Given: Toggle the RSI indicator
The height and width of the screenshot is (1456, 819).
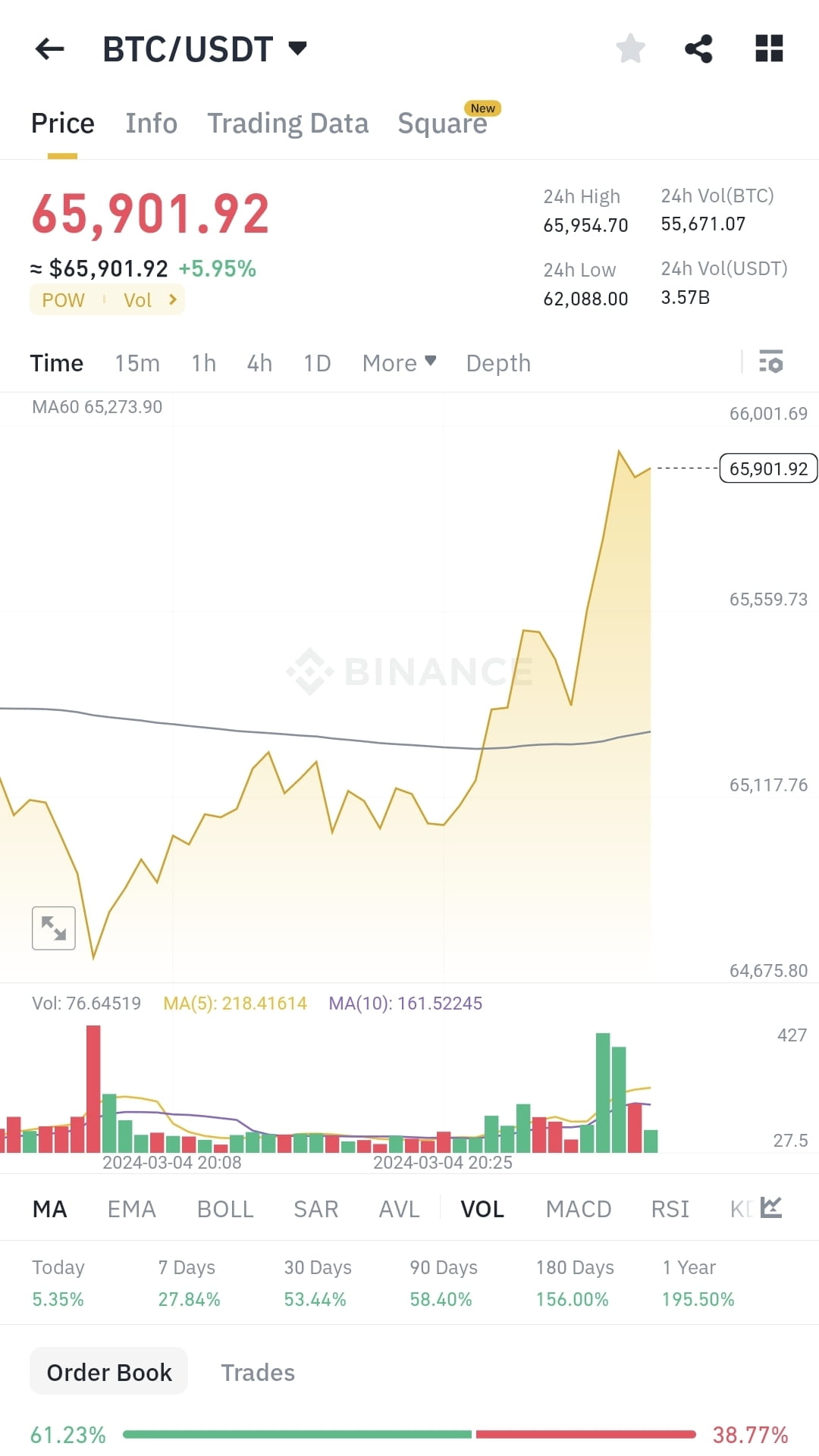Looking at the screenshot, I should [x=670, y=1209].
